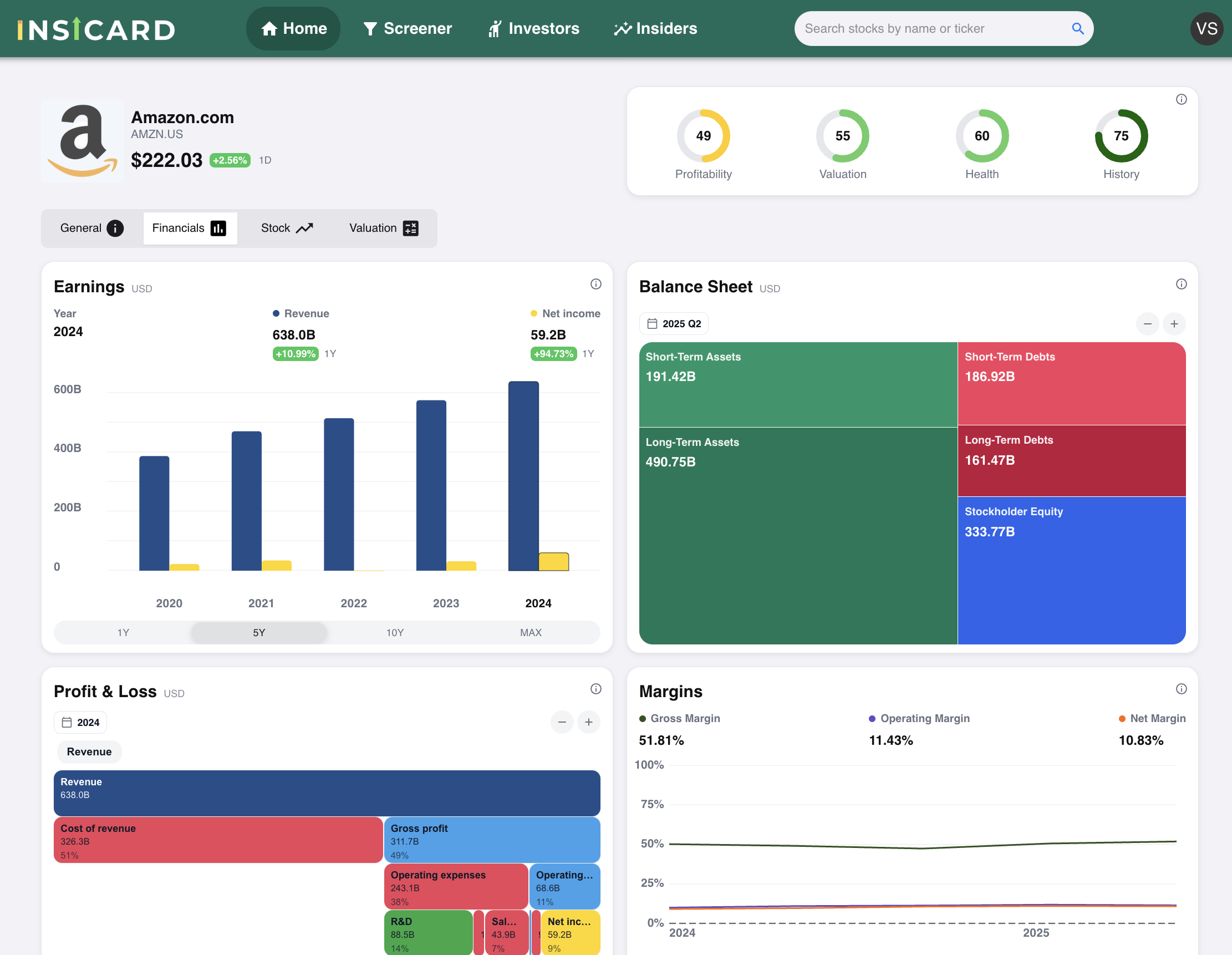Open the 2025 Q2 period picker
The image size is (1232, 955).
pos(674,324)
